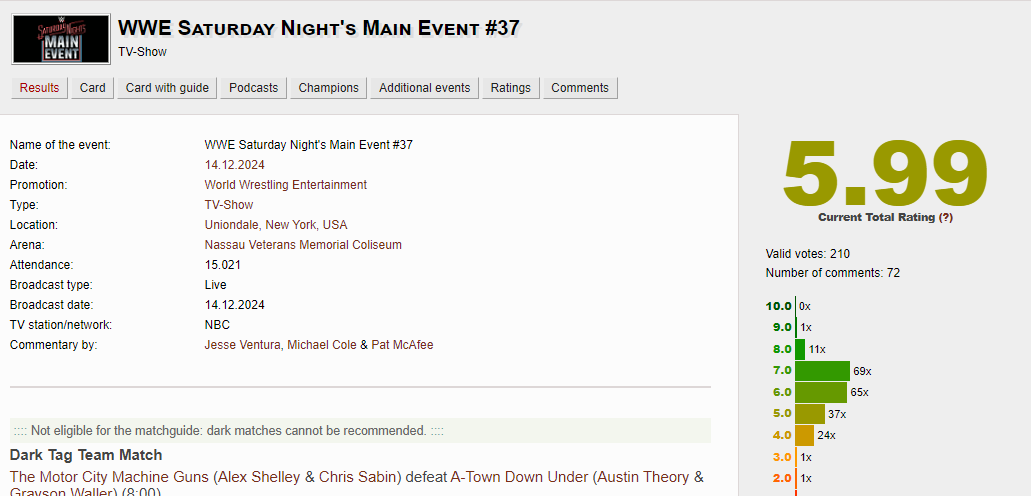Screen dimensions: 1031x496
Task: View the Champions tab
Action: coord(328,88)
